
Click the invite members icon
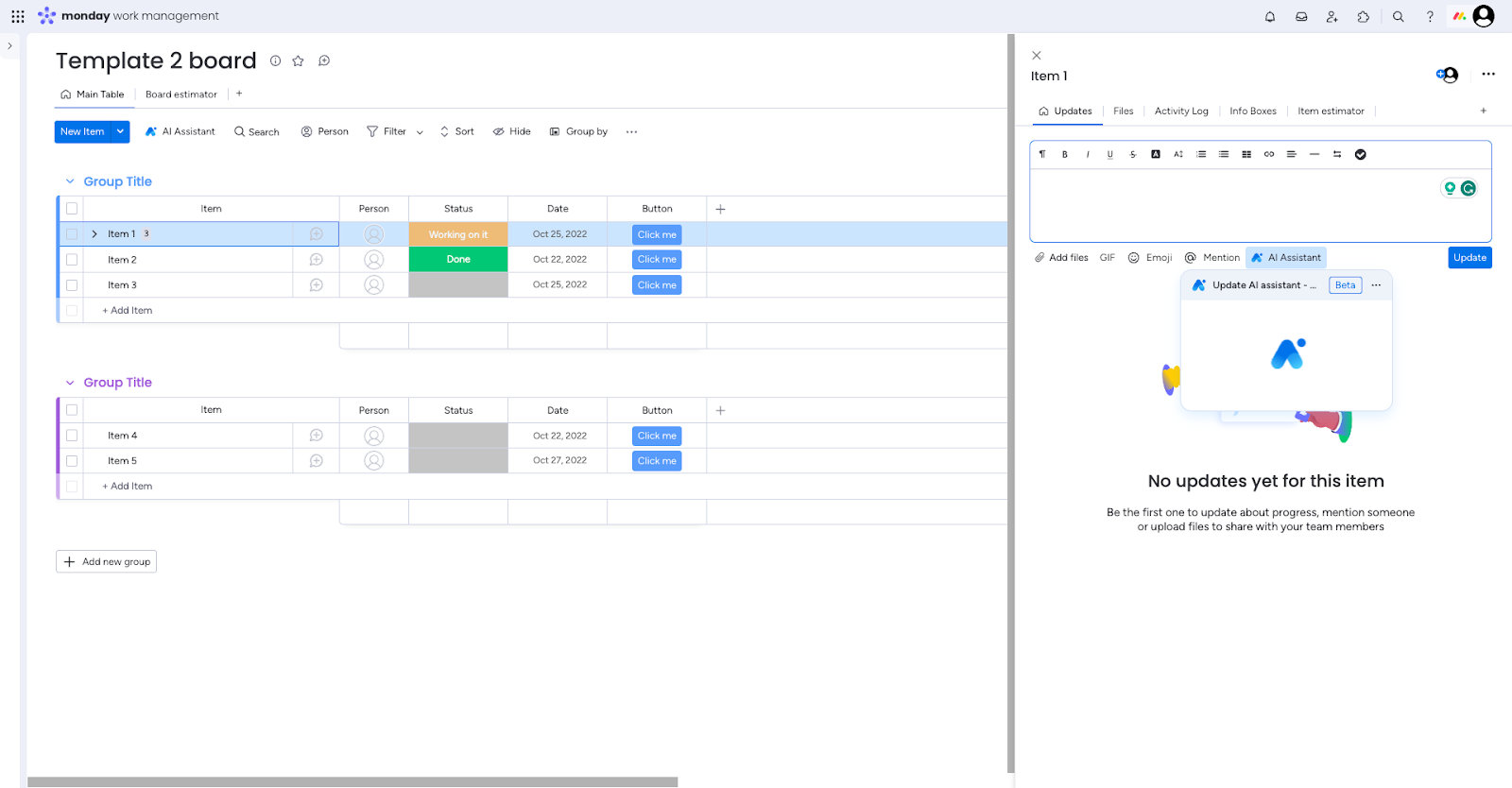click(1332, 16)
